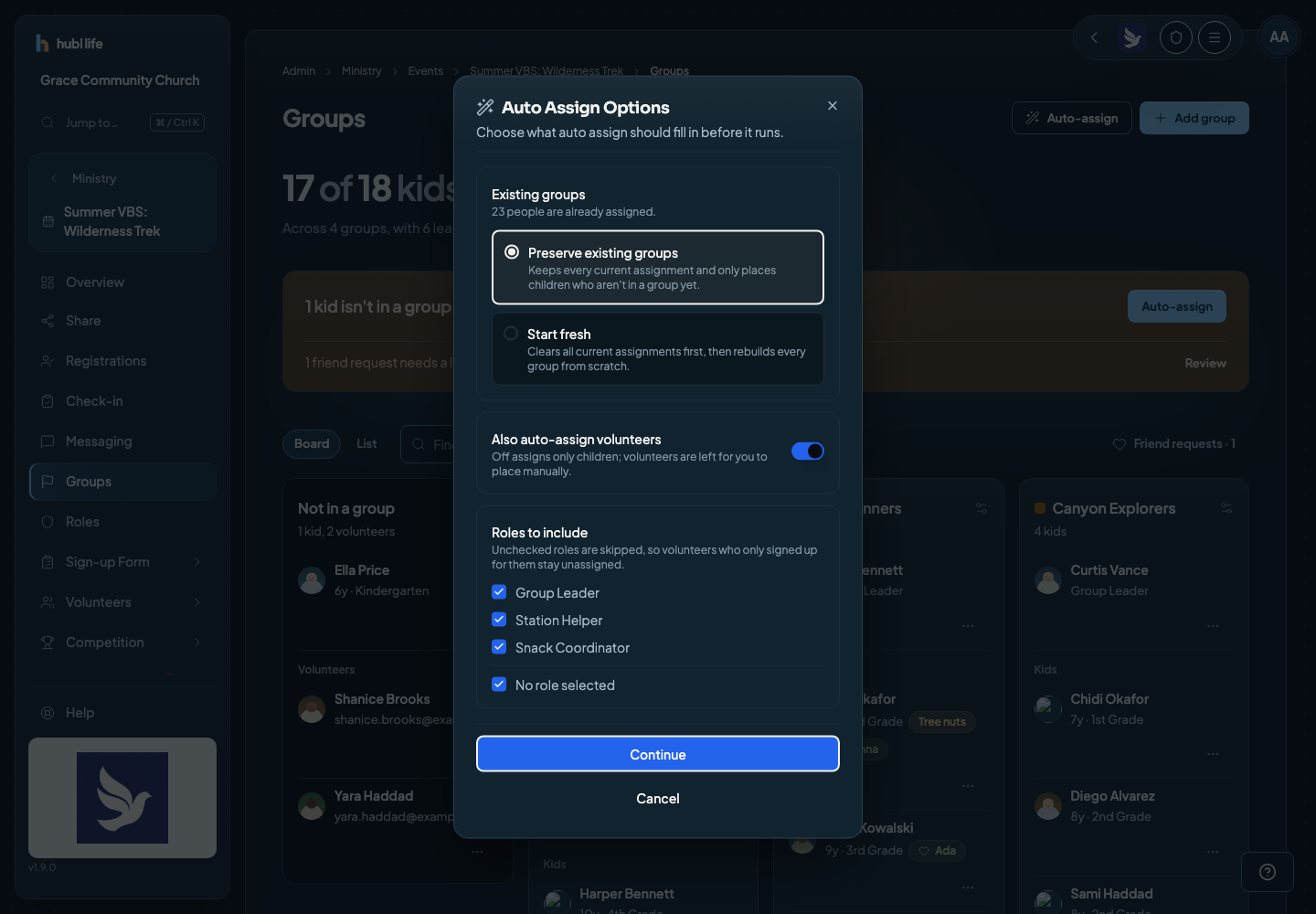The width and height of the screenshot is (1316, 914).
Task: Click the hubl life logo
Action: pos(69,43)
